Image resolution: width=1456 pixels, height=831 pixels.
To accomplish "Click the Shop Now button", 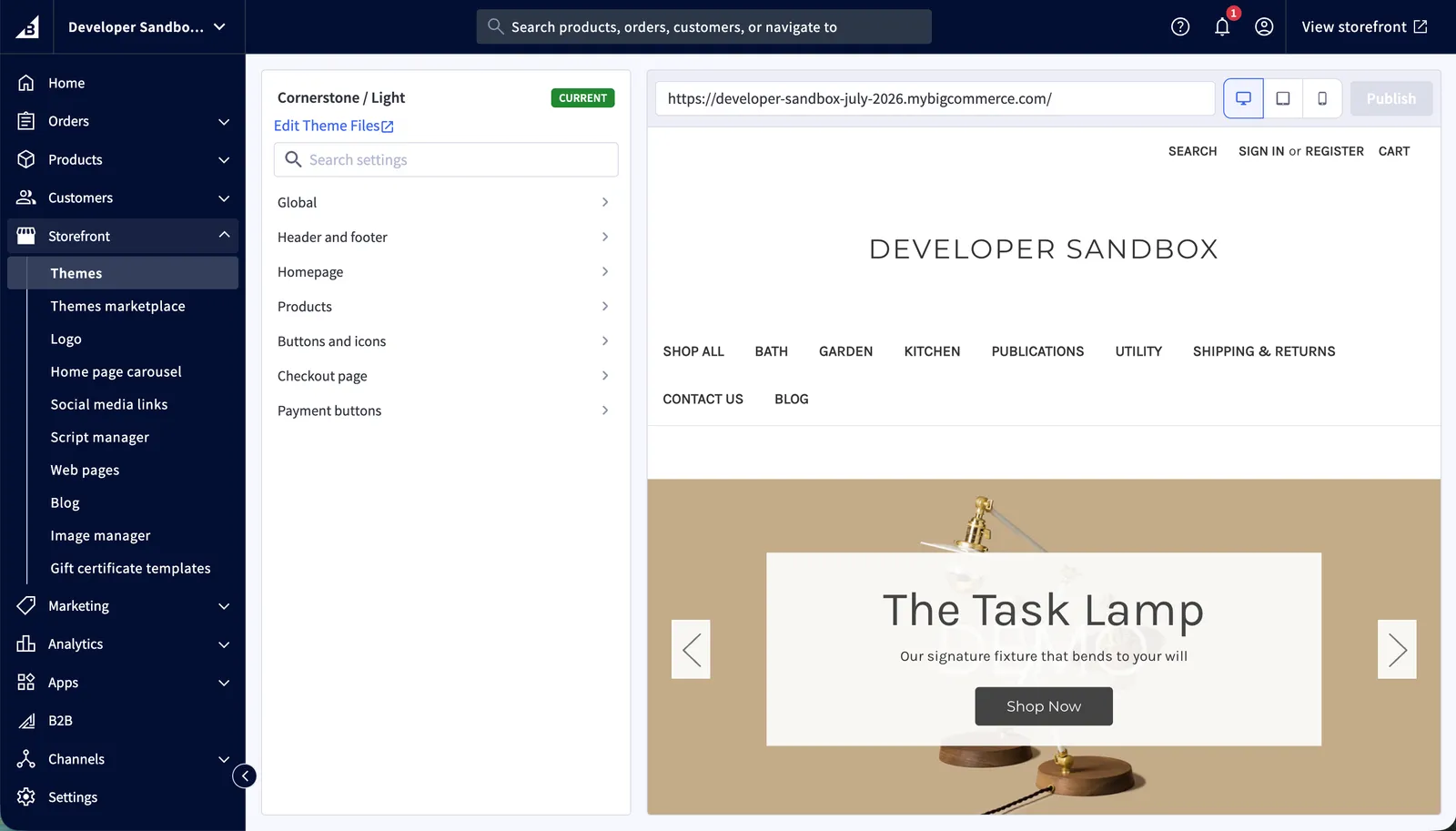I will click(1044, 706).
